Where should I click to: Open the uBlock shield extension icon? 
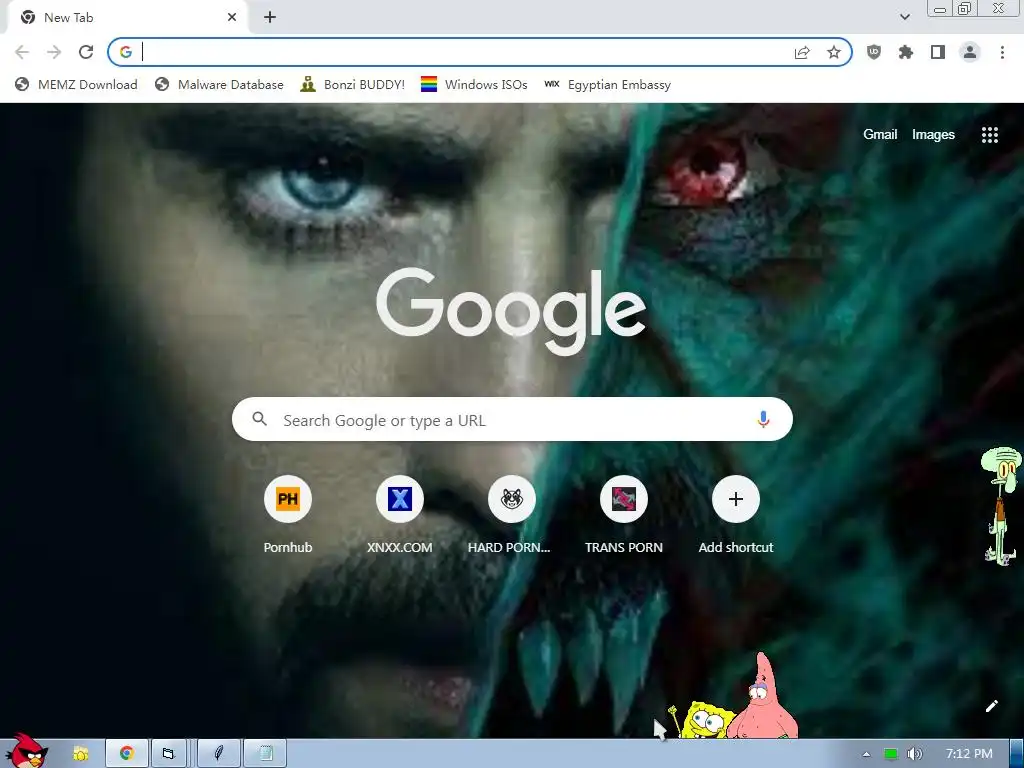(x=874, y=52)
